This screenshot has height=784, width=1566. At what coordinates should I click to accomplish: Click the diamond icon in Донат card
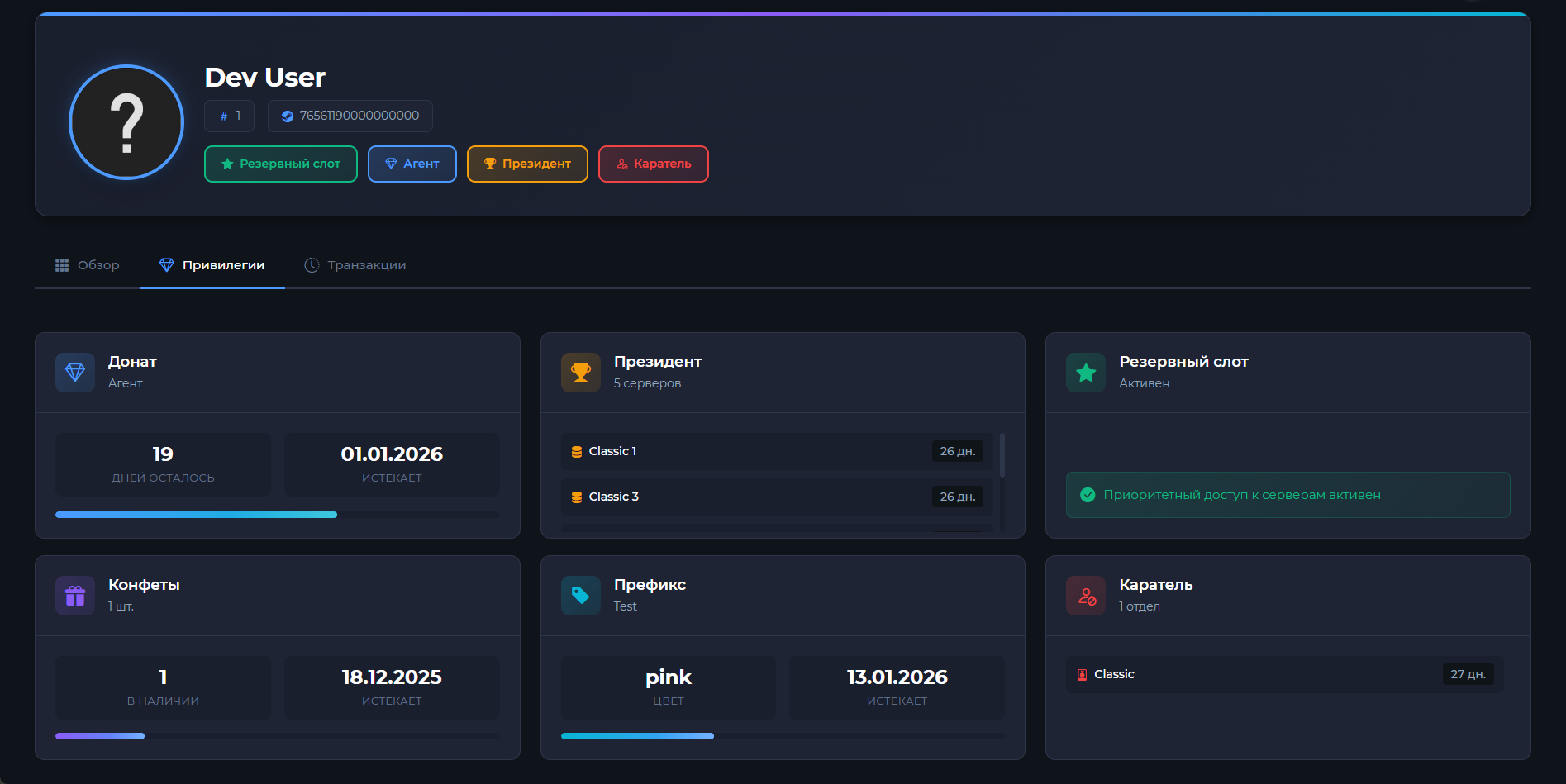[x=75, y=373]
